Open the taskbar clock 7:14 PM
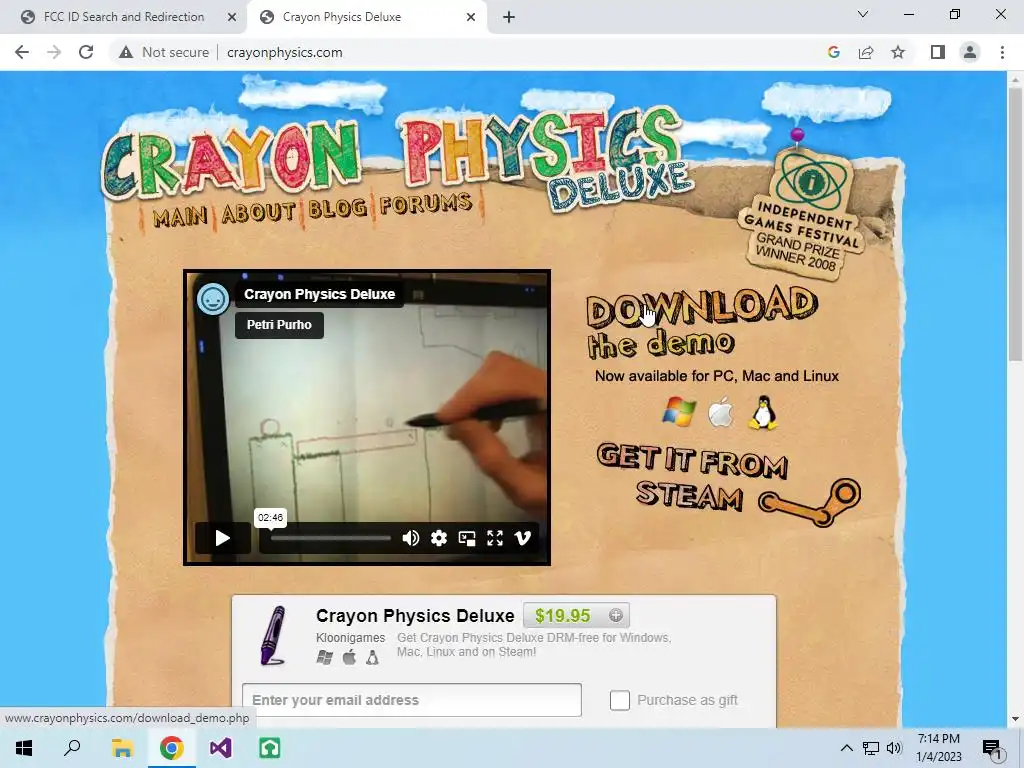 (x=938, y=748)
